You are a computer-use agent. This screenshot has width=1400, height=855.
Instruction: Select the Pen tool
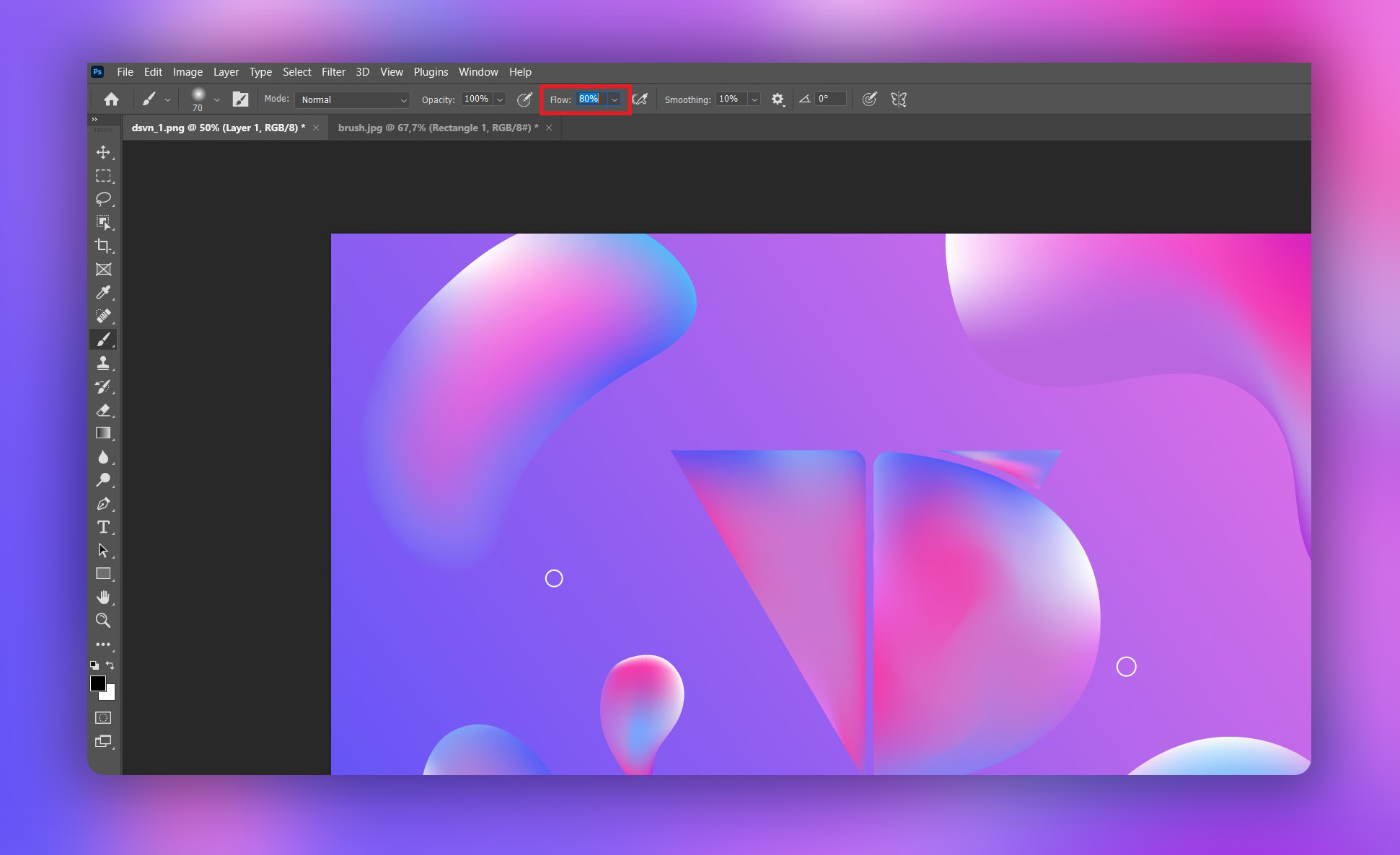pyautogui.click(x=103, y=503)
